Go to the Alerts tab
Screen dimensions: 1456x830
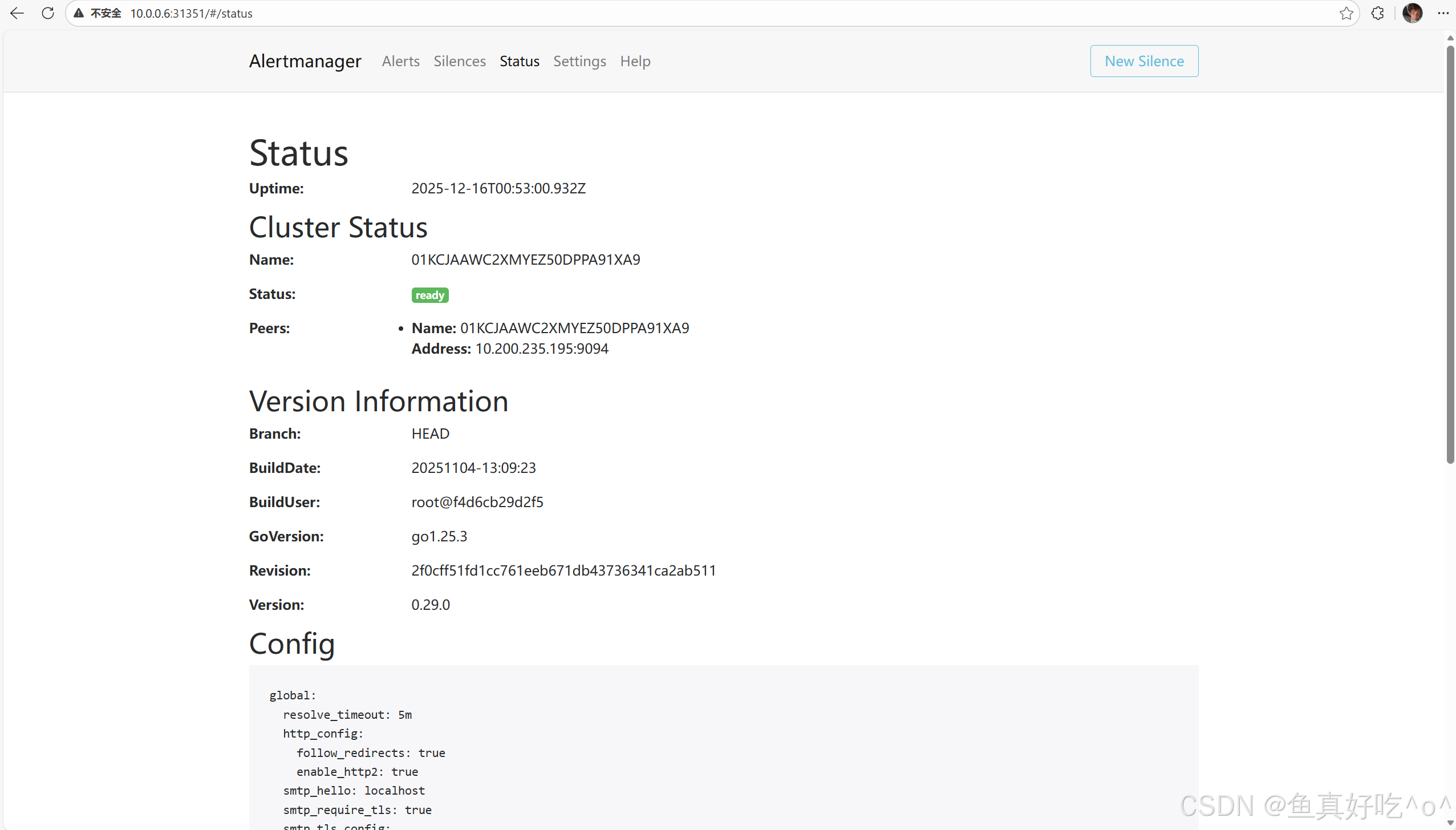tap(400, 61)
